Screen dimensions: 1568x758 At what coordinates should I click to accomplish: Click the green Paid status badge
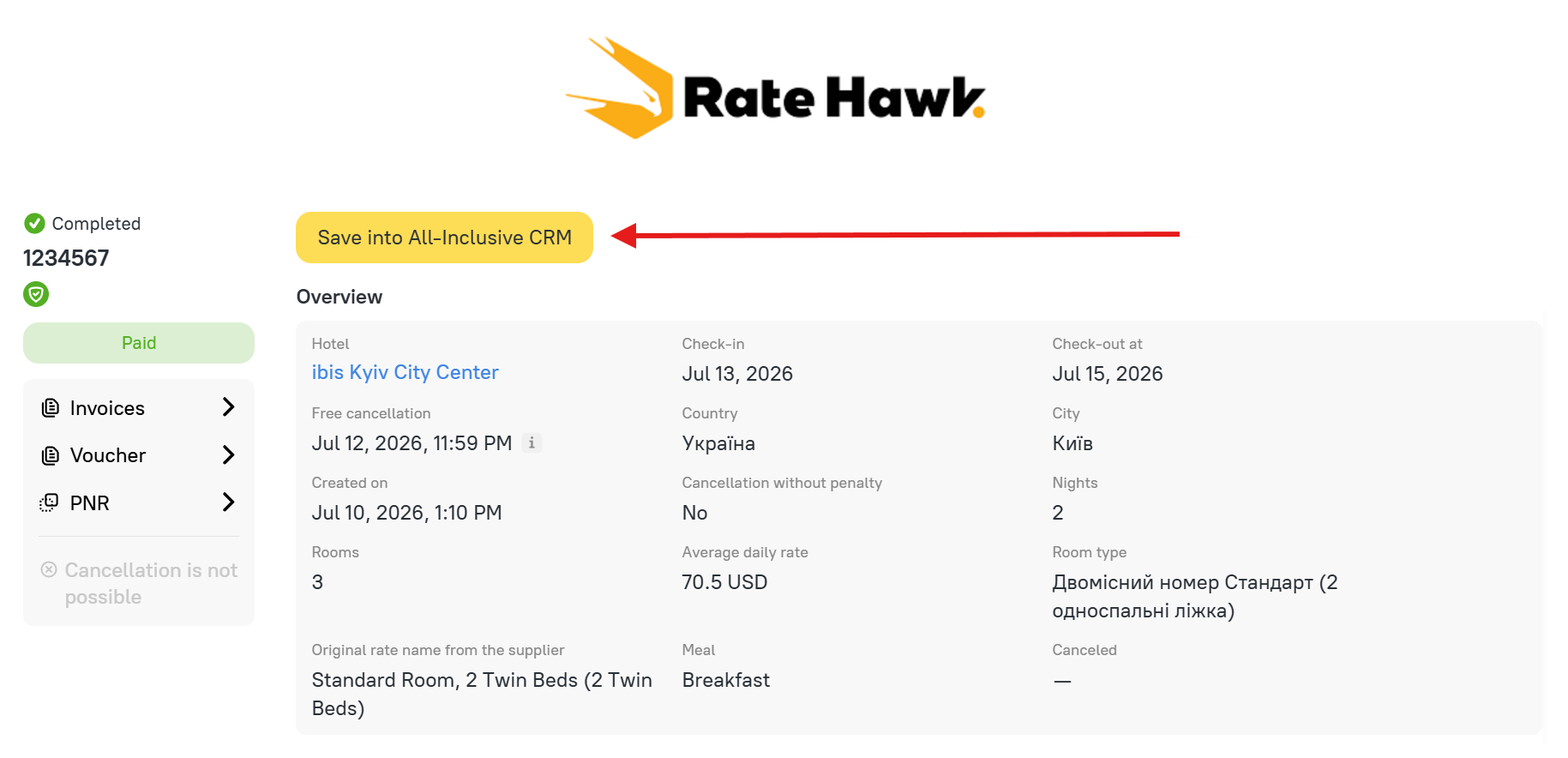coord(139,343)
